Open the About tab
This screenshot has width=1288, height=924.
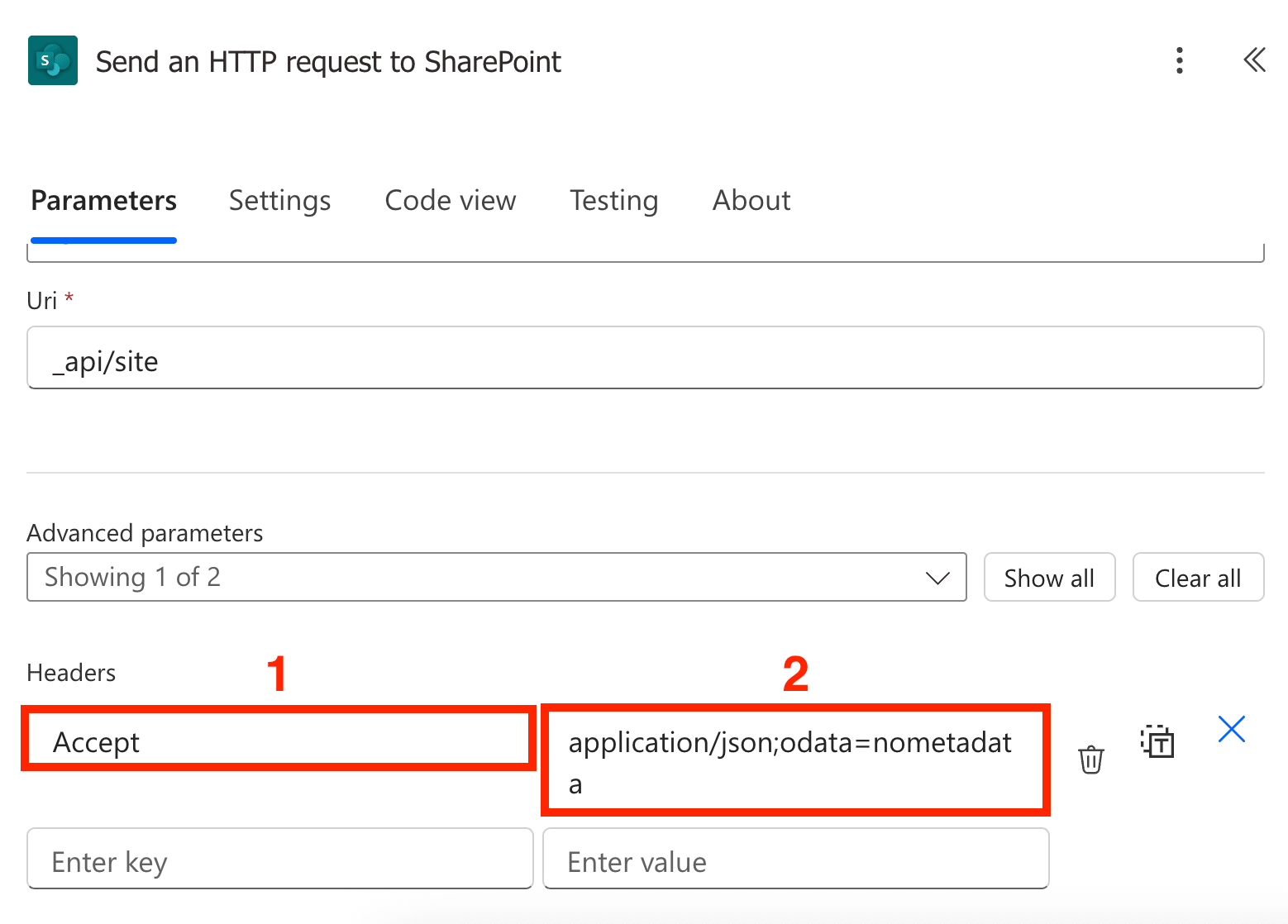(x=751, y=201)
